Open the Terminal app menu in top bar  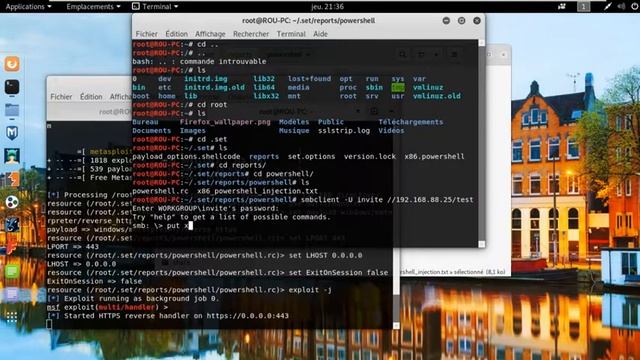coord(156,7)
